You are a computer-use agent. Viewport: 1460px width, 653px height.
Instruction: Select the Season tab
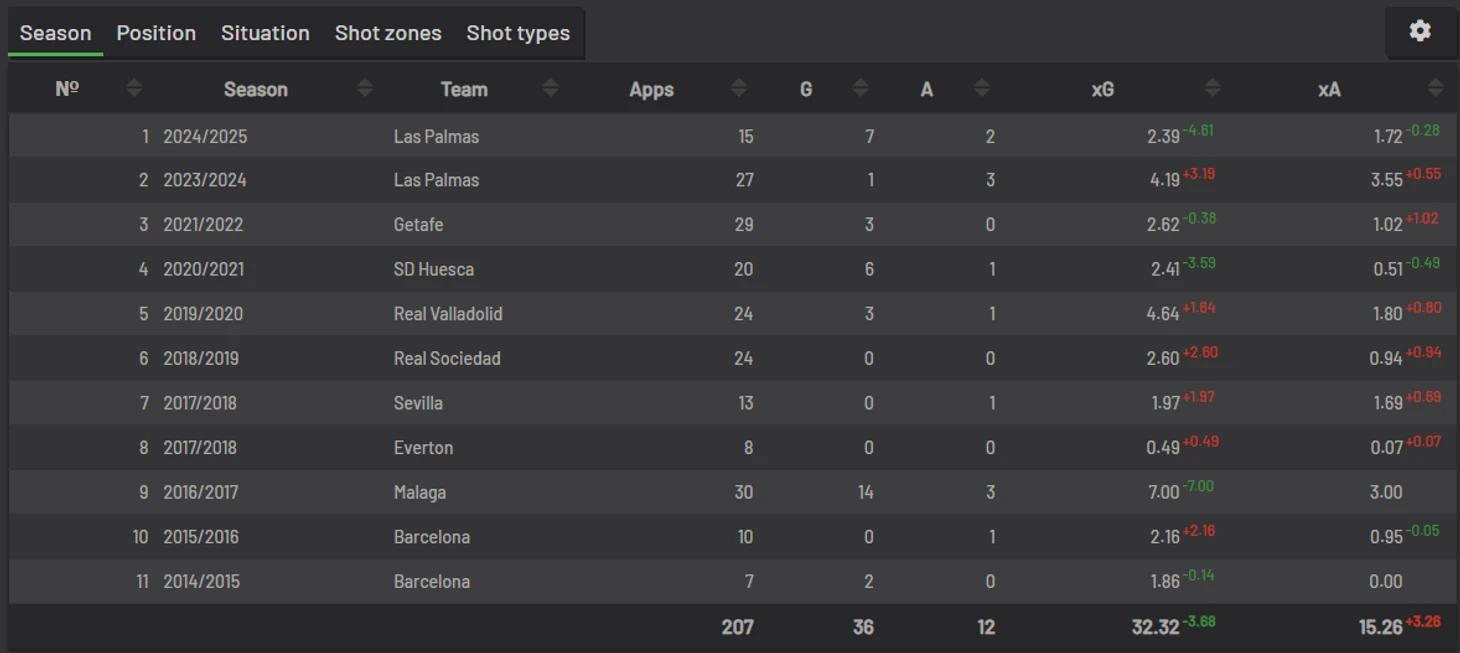tap(56, 33)
